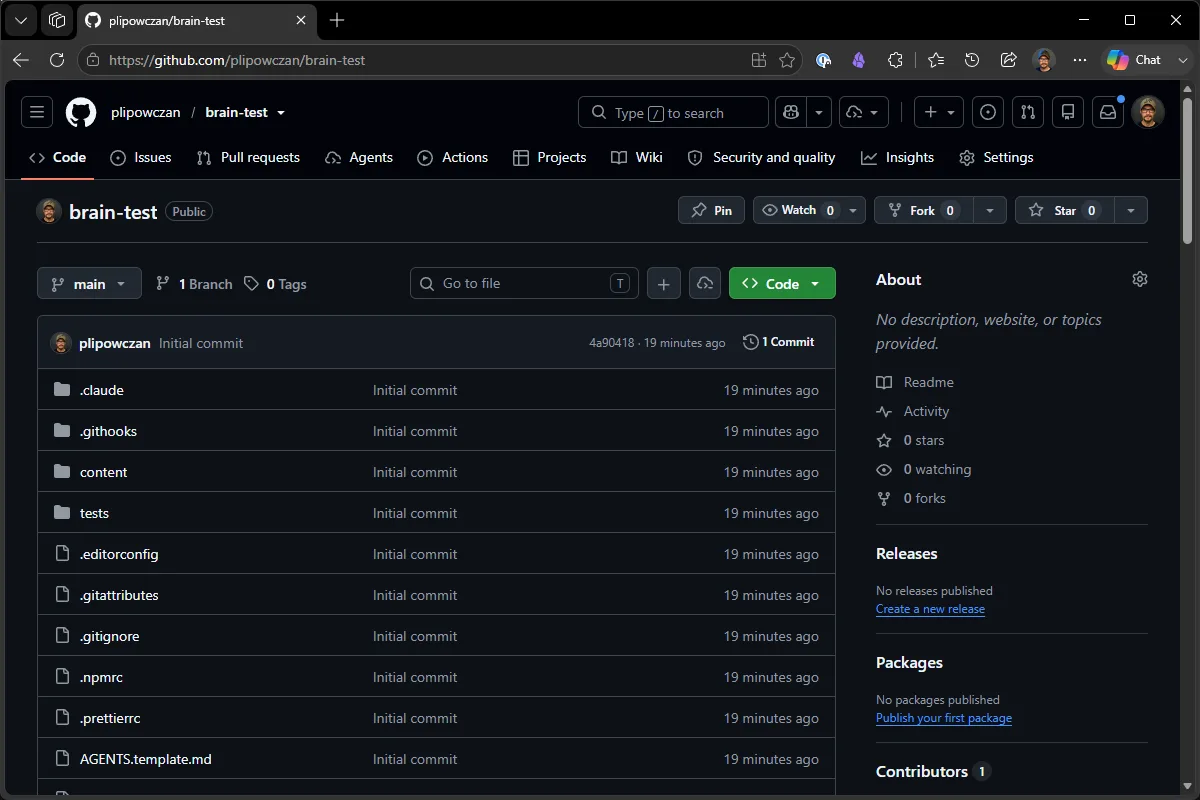Image resolution: width=1200 pixels, height=800 pixels.
Task: Open the tab actions menu in the title bar
Action: click(x=21, y=20)
